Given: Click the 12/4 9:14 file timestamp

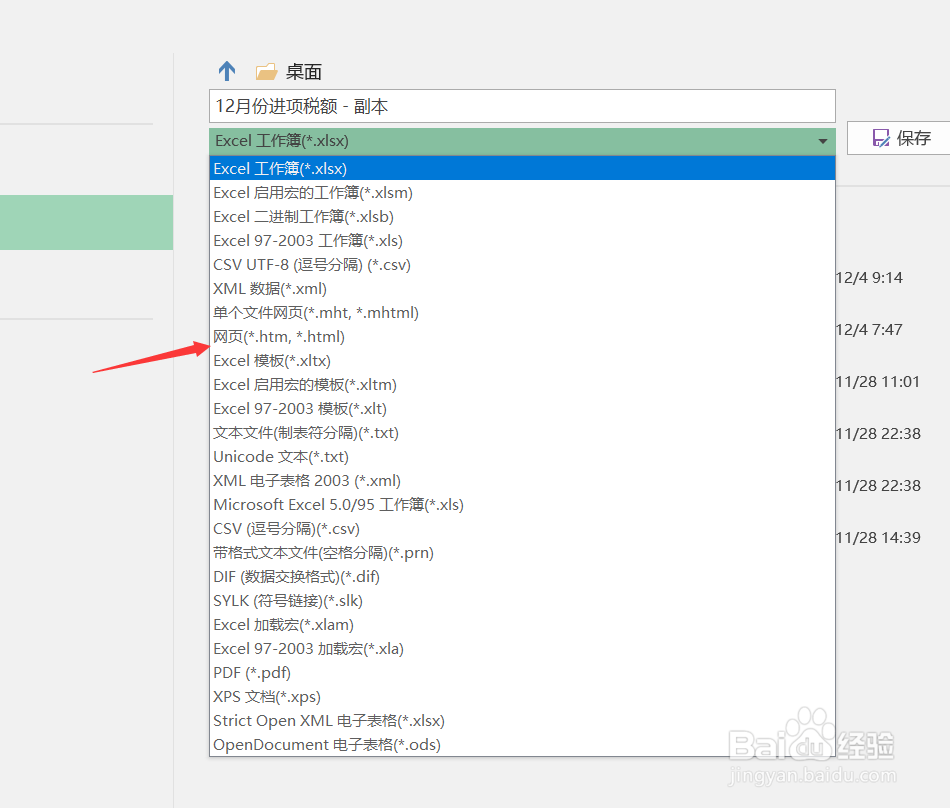Looking at the screenshot, I should (869, 277).
